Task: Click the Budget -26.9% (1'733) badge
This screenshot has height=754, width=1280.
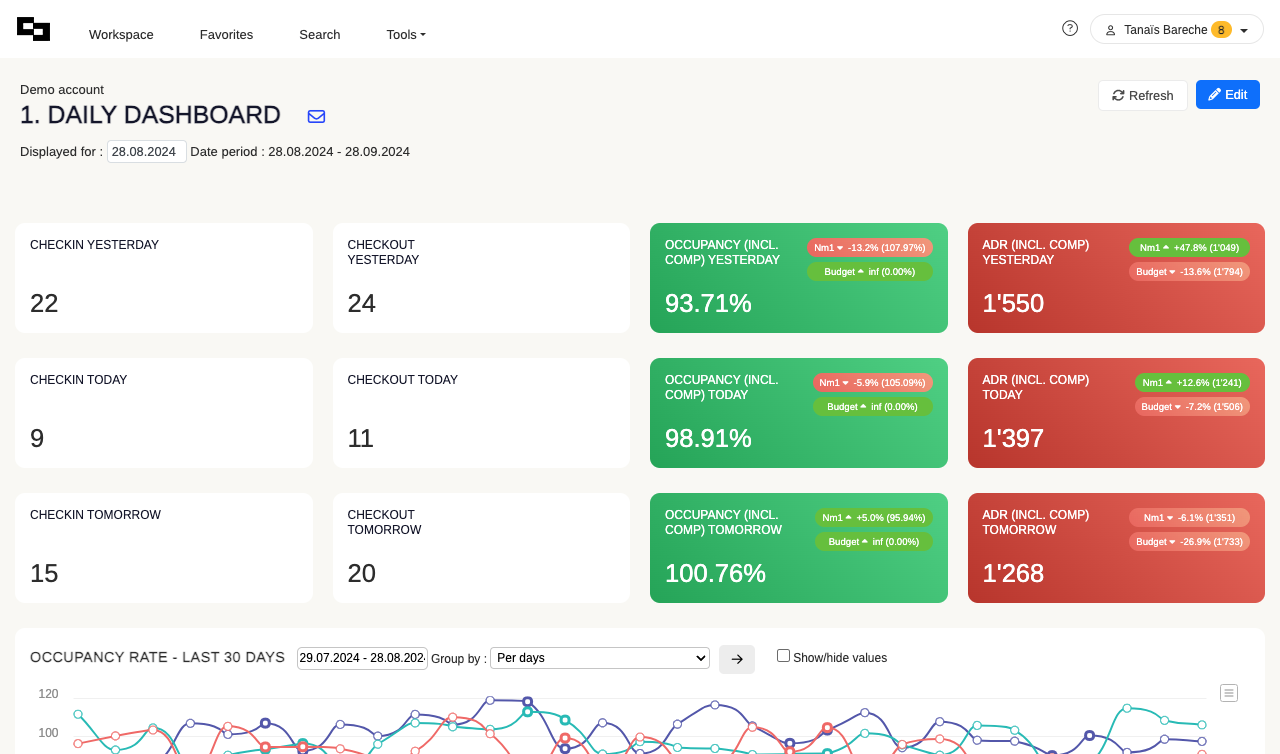Action: pos(1189,541)
